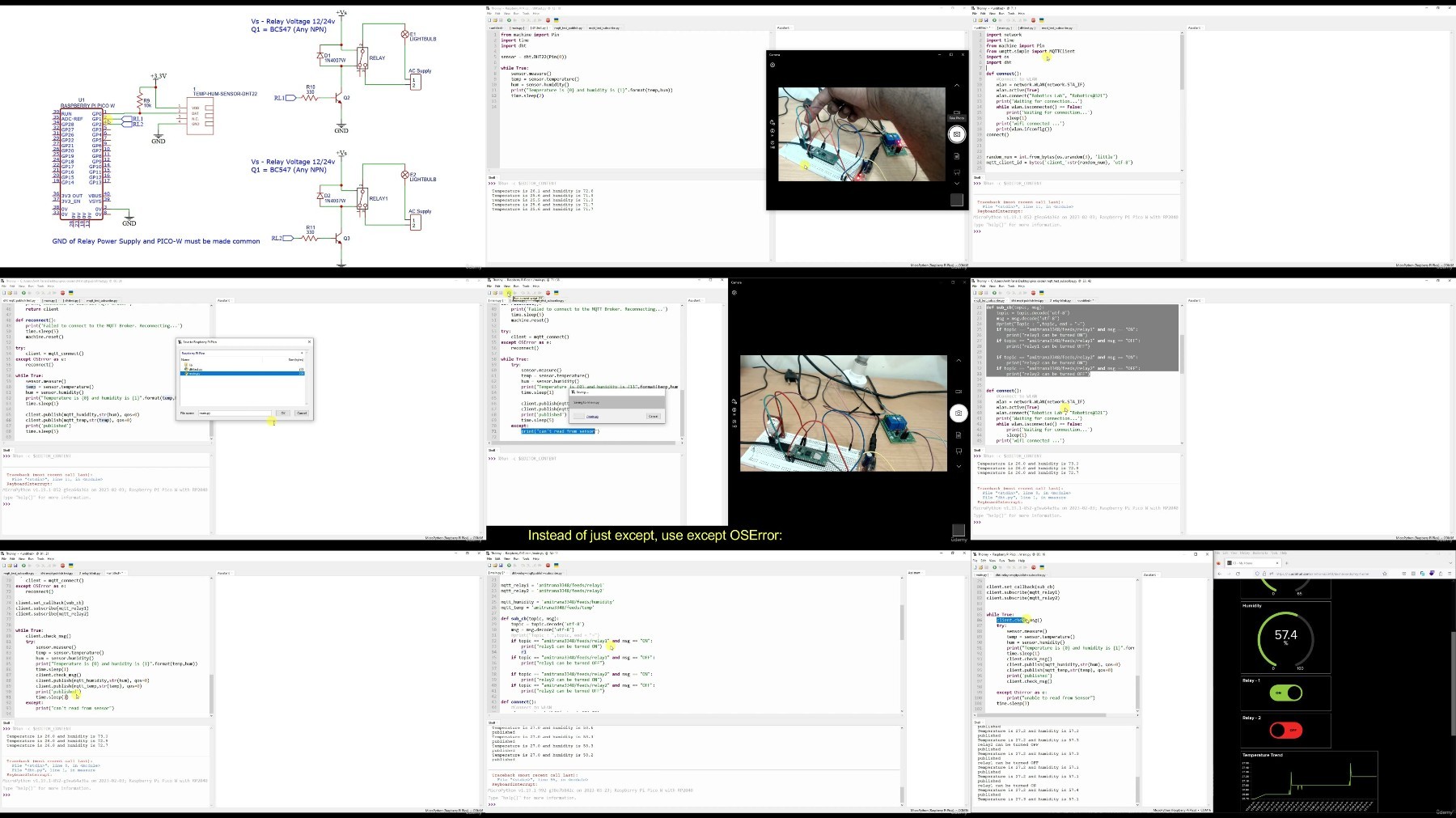Click the down chevron in the hand Camera window
The image size is (1456, 818).
point(956,183)
